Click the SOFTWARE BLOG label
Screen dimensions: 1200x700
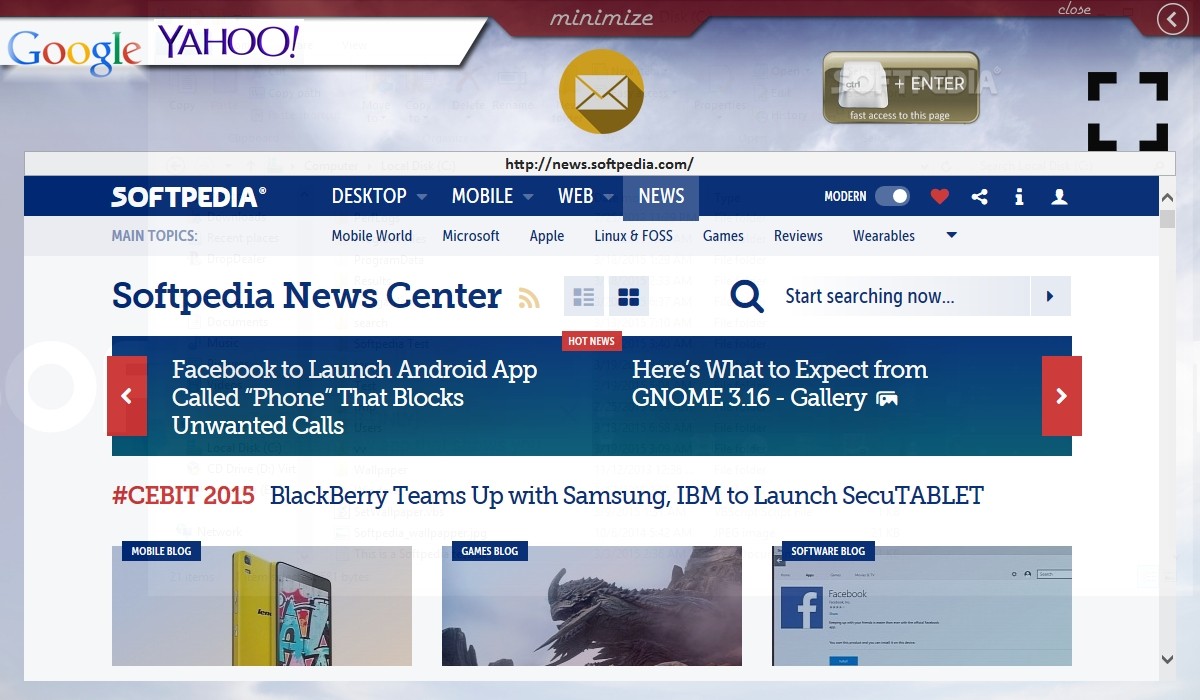(x=828, y=551)
